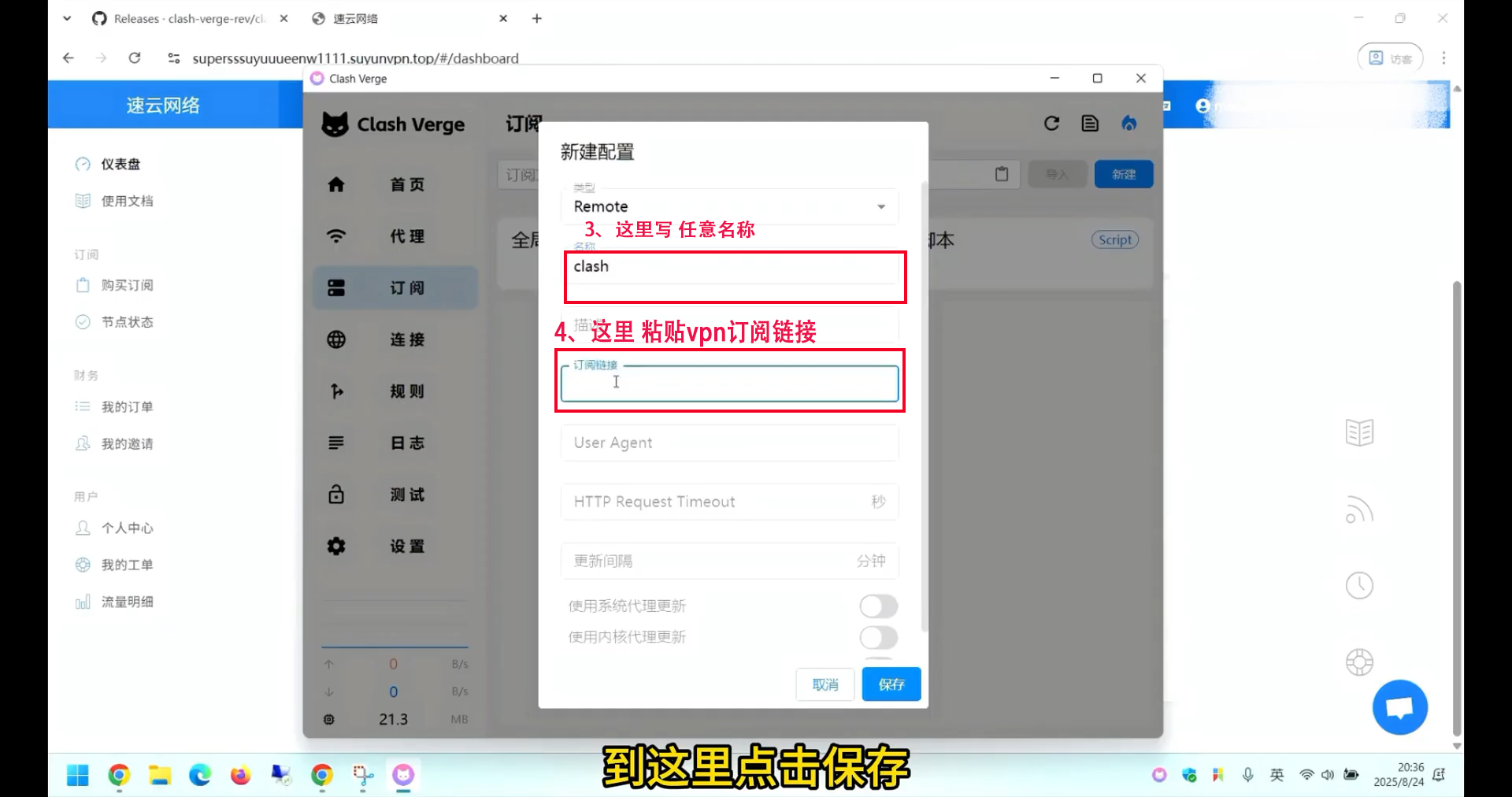Toggle 使用系统代理更新 switch
This screenshot has height=797, width=1512.
coord(878,606)
